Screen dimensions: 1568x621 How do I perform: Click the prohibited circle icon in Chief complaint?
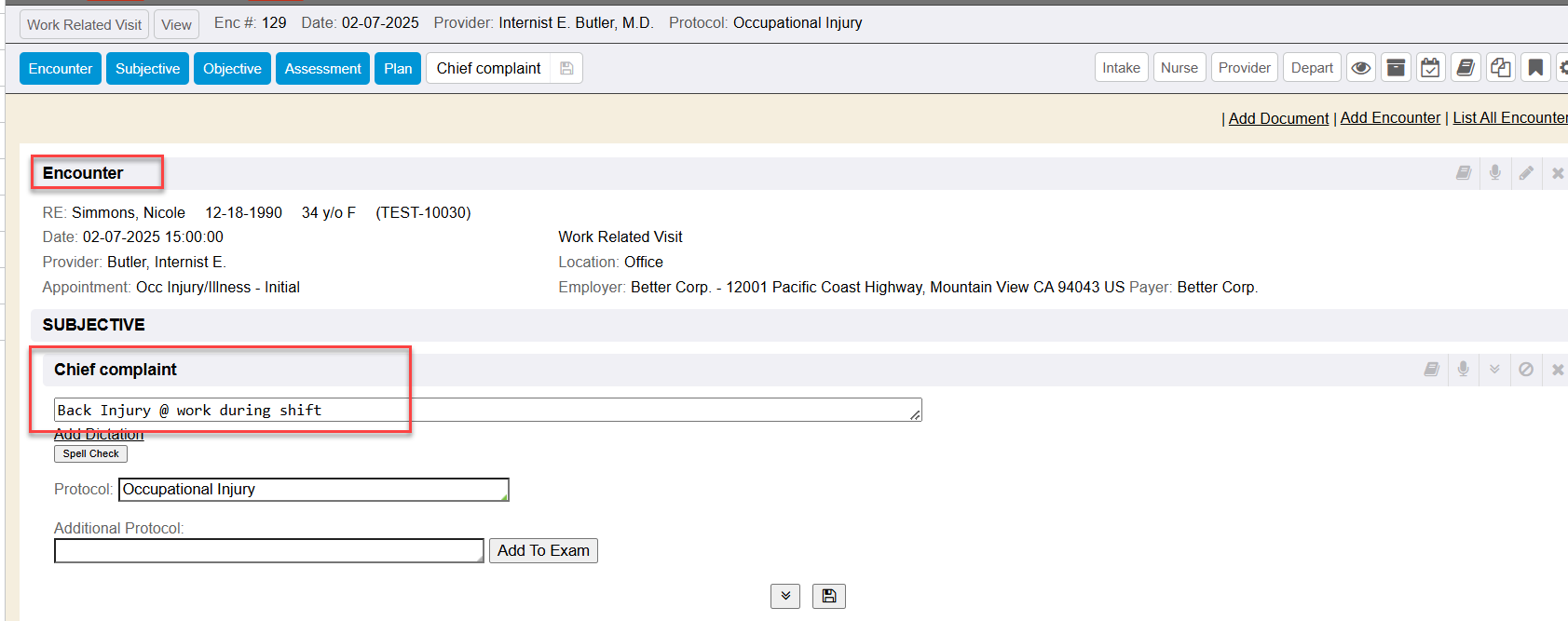tap(1526, 370)
